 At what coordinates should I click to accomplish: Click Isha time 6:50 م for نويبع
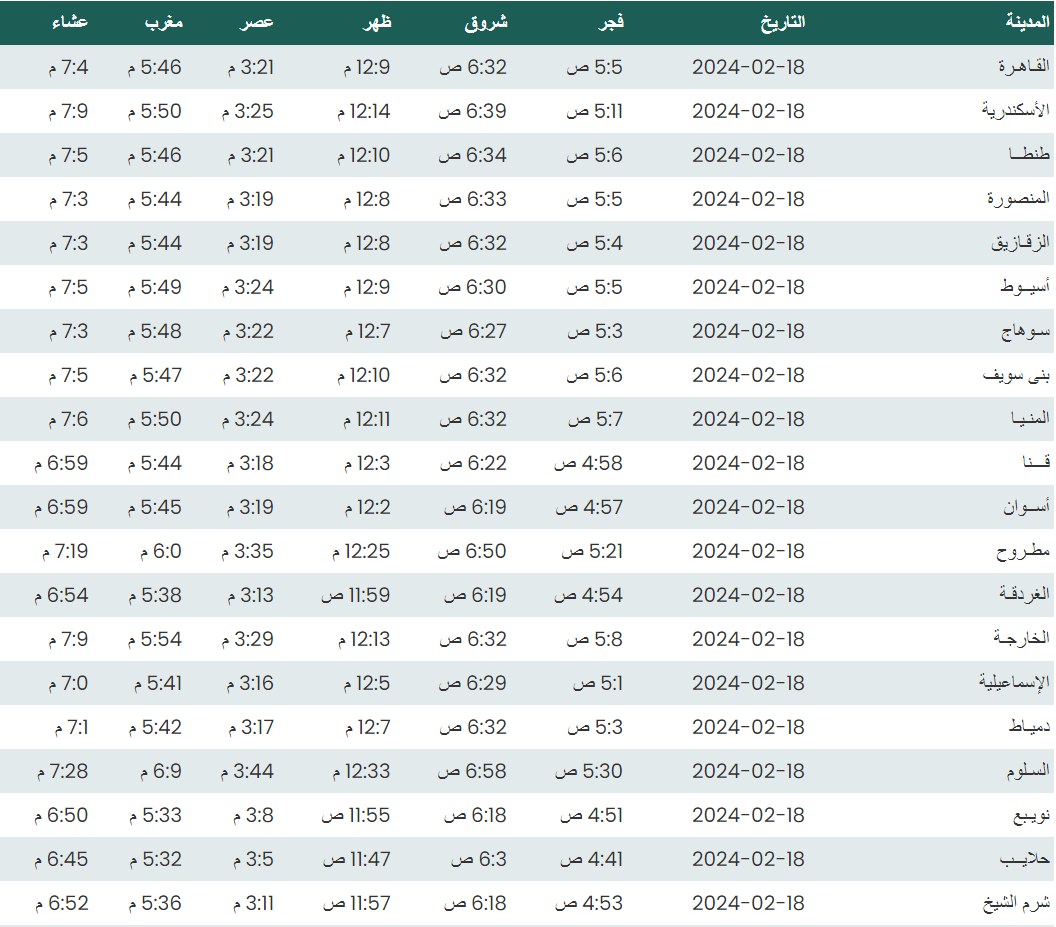tap(61, 815)
